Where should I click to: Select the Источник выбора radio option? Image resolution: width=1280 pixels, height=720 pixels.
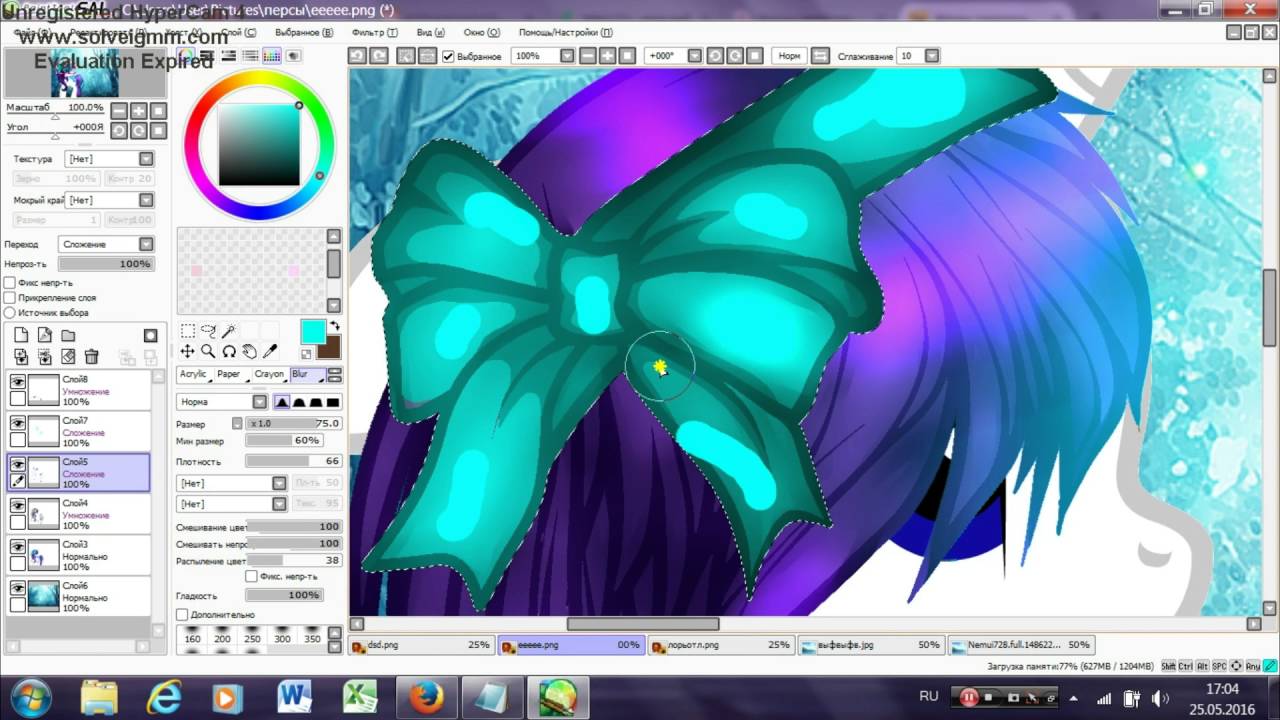[x=10, y=313]
